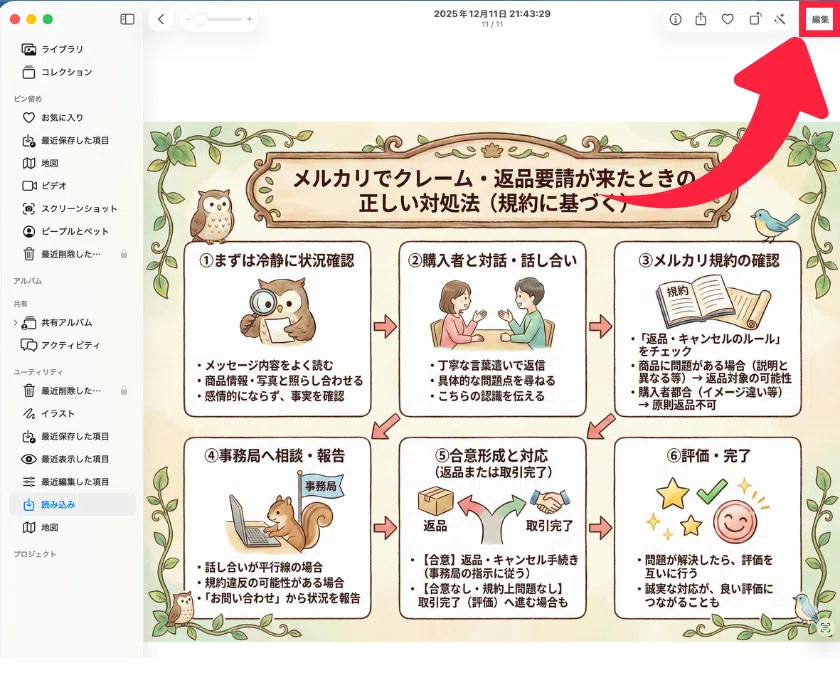
Task: Select スクリーンショット in the sidebar
Action: coord(72,208)
